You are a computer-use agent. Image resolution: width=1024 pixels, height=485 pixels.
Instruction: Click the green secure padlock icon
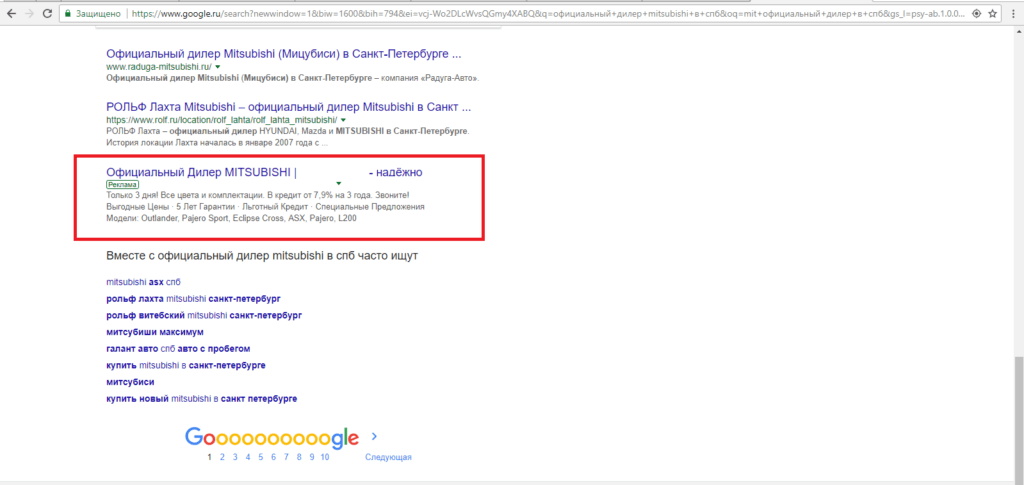point(68,13)
